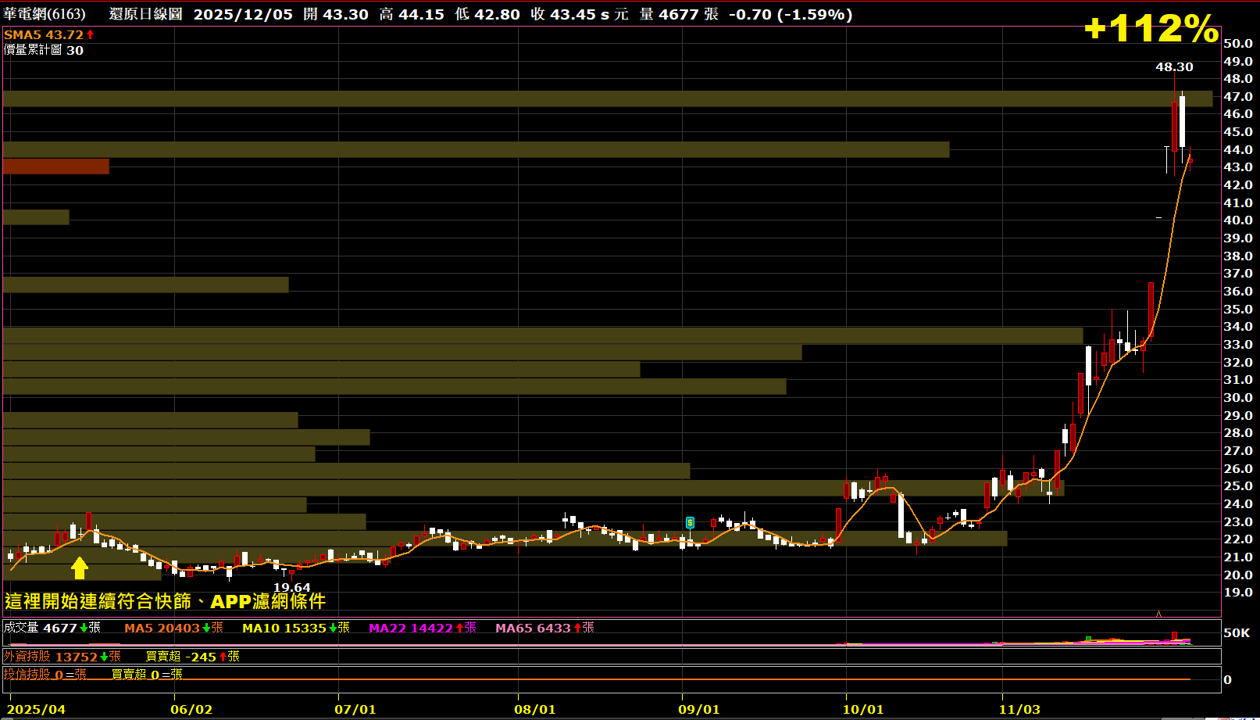This screenshot has width=1260, height=720.
Task: Click the 30.0 price axis label
Action: [x=1238, y=397]
